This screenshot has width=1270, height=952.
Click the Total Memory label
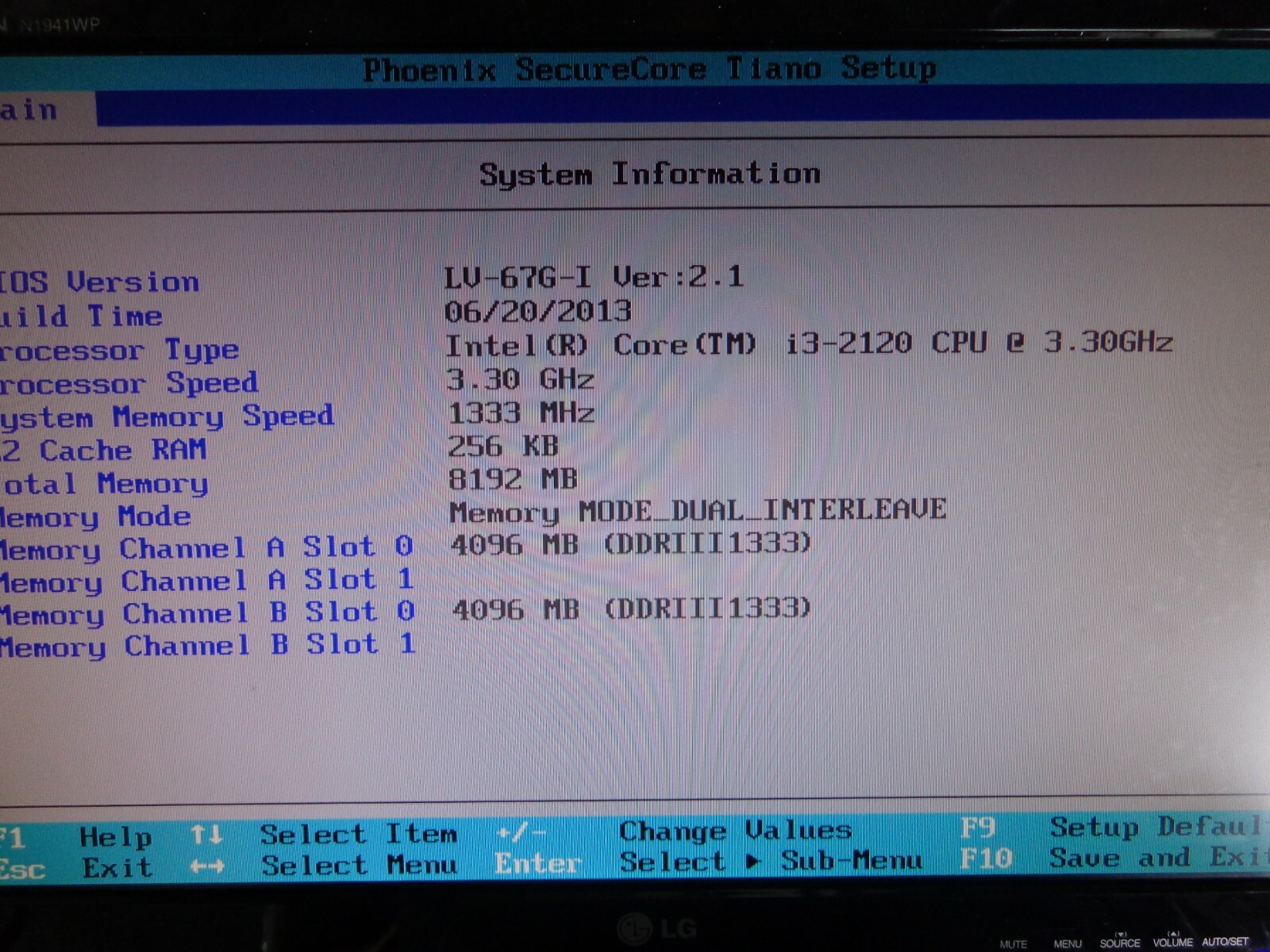tap(104, 483)
